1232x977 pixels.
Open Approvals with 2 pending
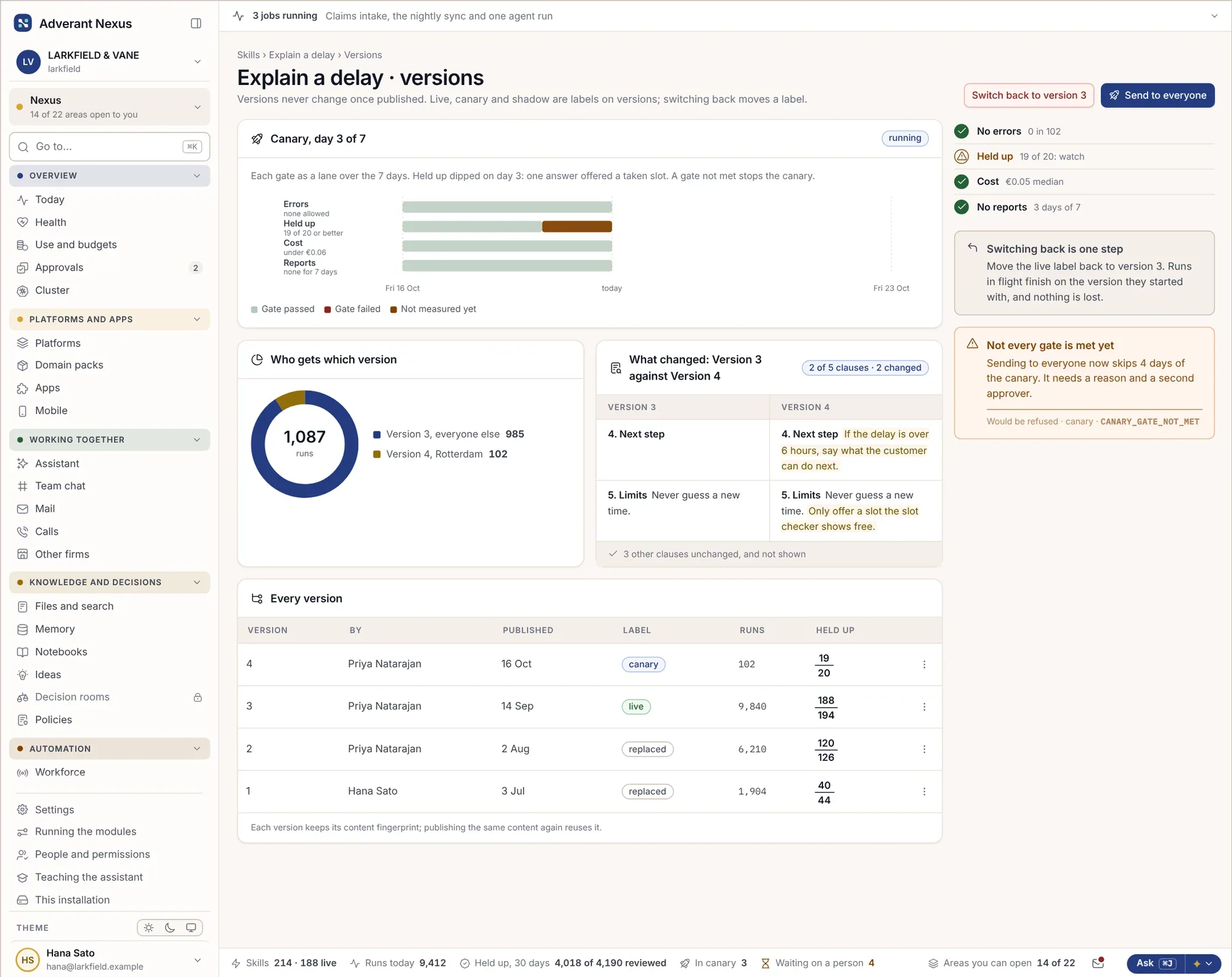click(110, 267)
